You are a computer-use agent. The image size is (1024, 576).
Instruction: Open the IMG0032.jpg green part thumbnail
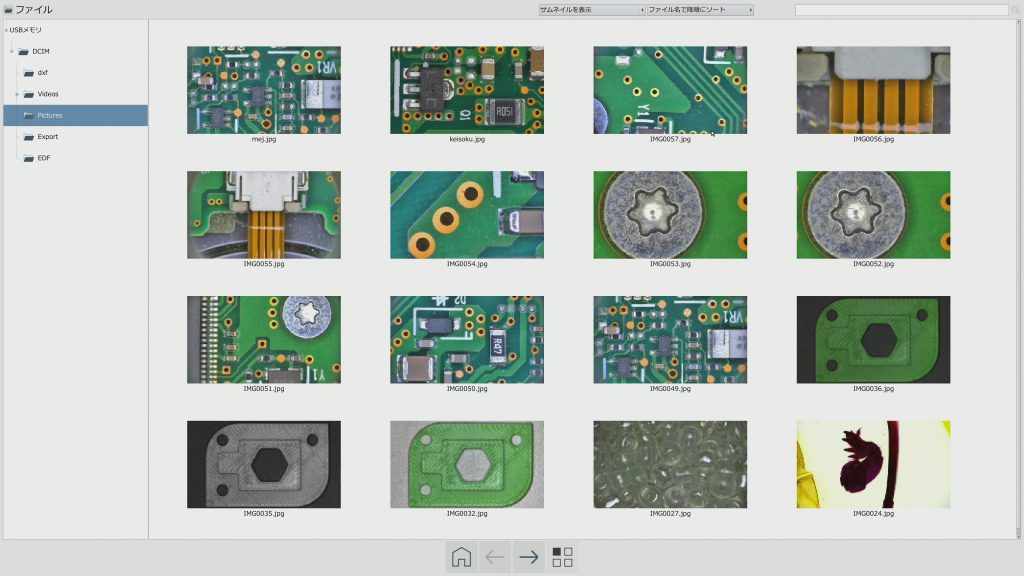(x=467, y=464)
